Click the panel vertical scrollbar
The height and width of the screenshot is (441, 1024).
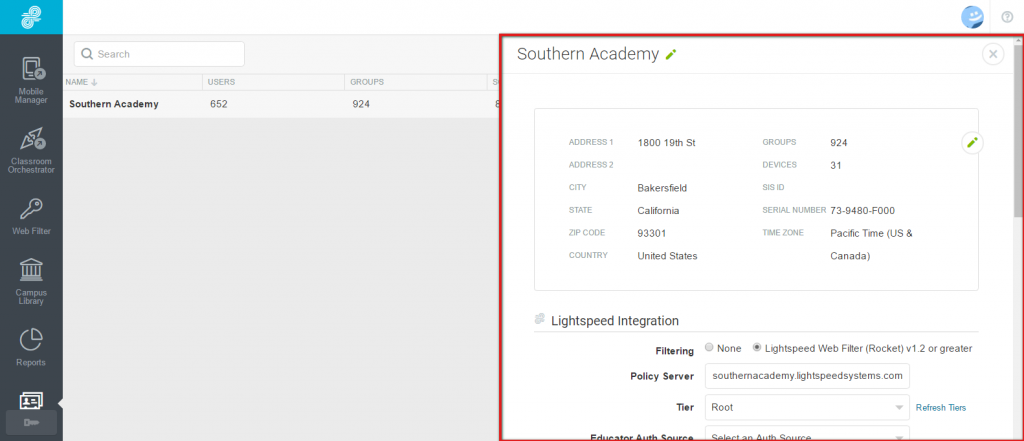coord(1018,131)
